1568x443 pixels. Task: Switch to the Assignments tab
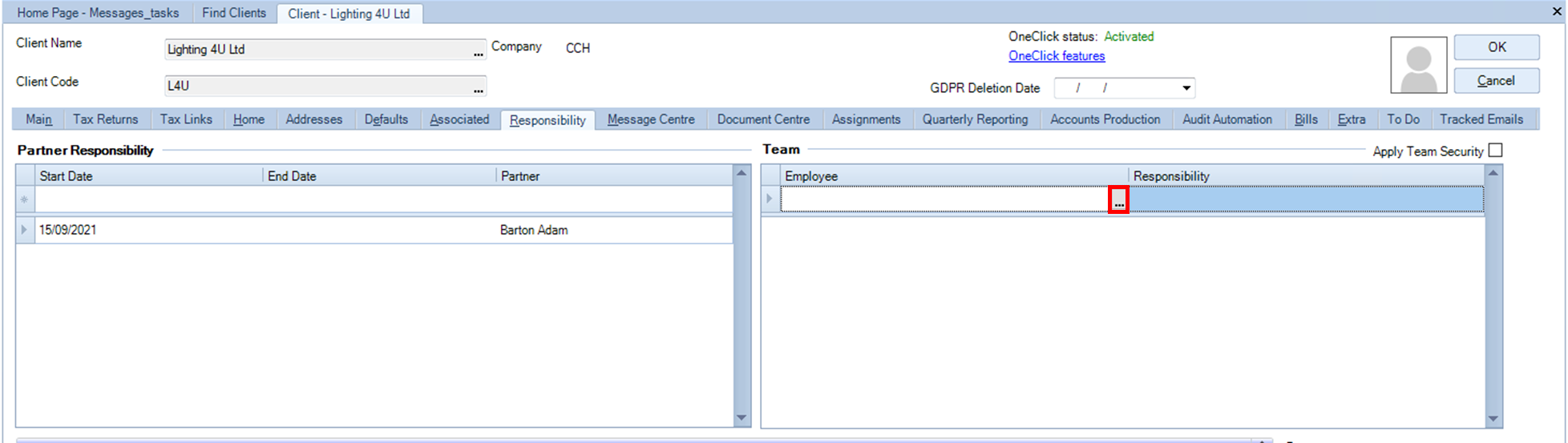click(866, 119)
